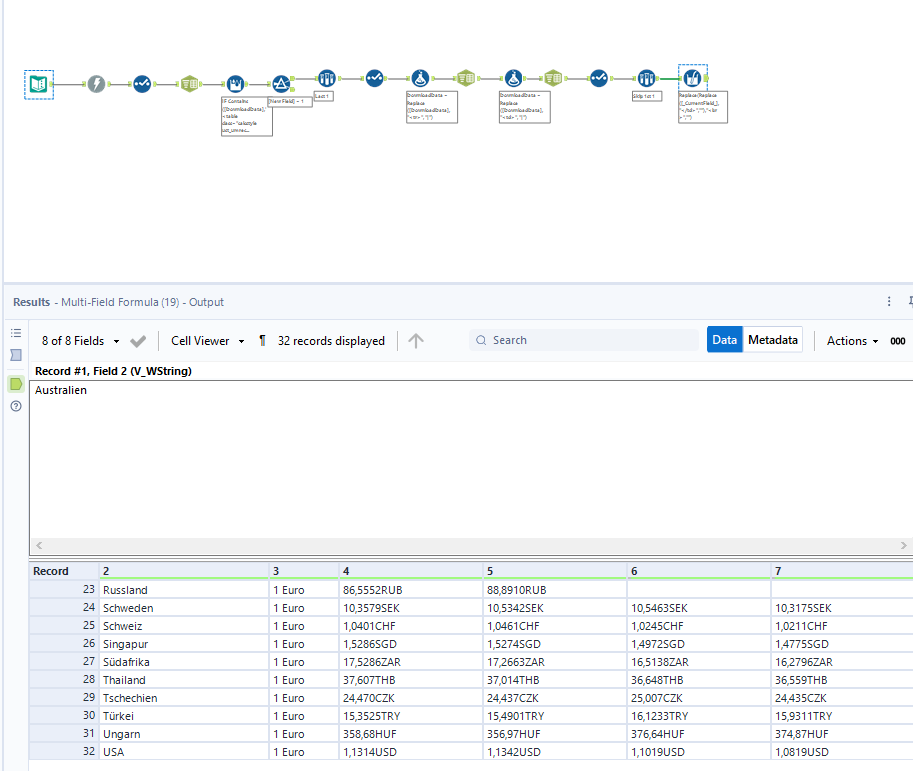
Task: Select the Formula tool replacing '<tr>' tags
Action: point(421,78)
